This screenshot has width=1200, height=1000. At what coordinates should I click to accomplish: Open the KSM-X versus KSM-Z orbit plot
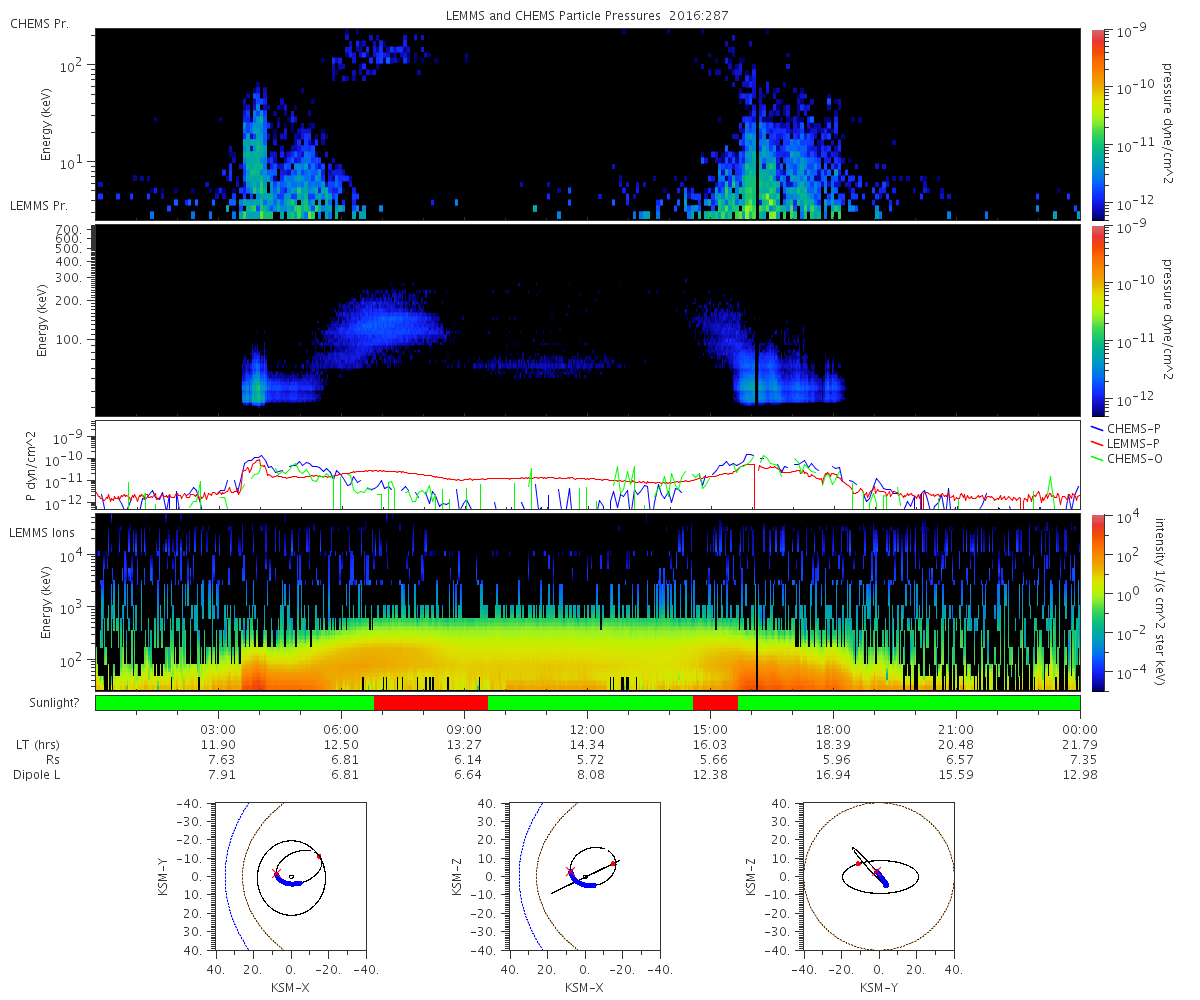click(584, 876)
